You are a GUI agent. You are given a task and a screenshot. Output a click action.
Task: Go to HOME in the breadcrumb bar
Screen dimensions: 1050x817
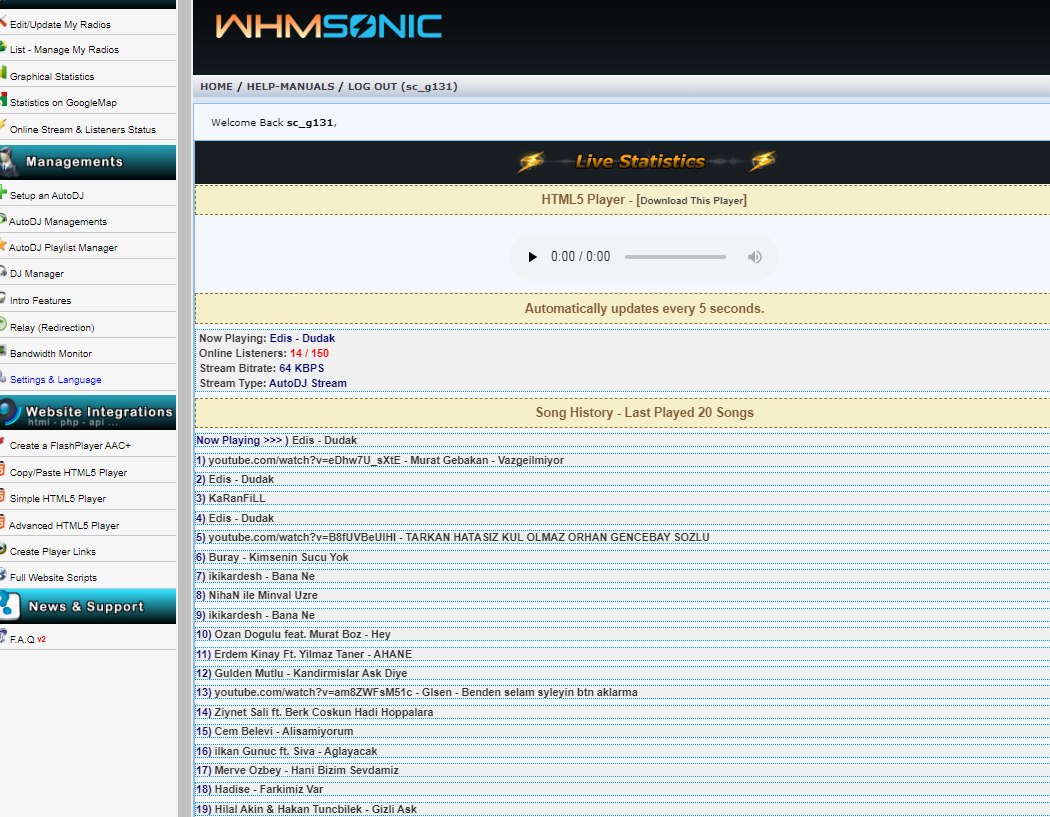point(216,86)
